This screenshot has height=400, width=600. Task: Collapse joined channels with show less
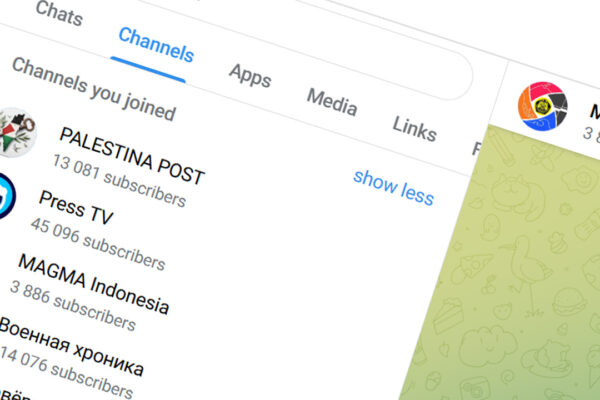(393, 186)
